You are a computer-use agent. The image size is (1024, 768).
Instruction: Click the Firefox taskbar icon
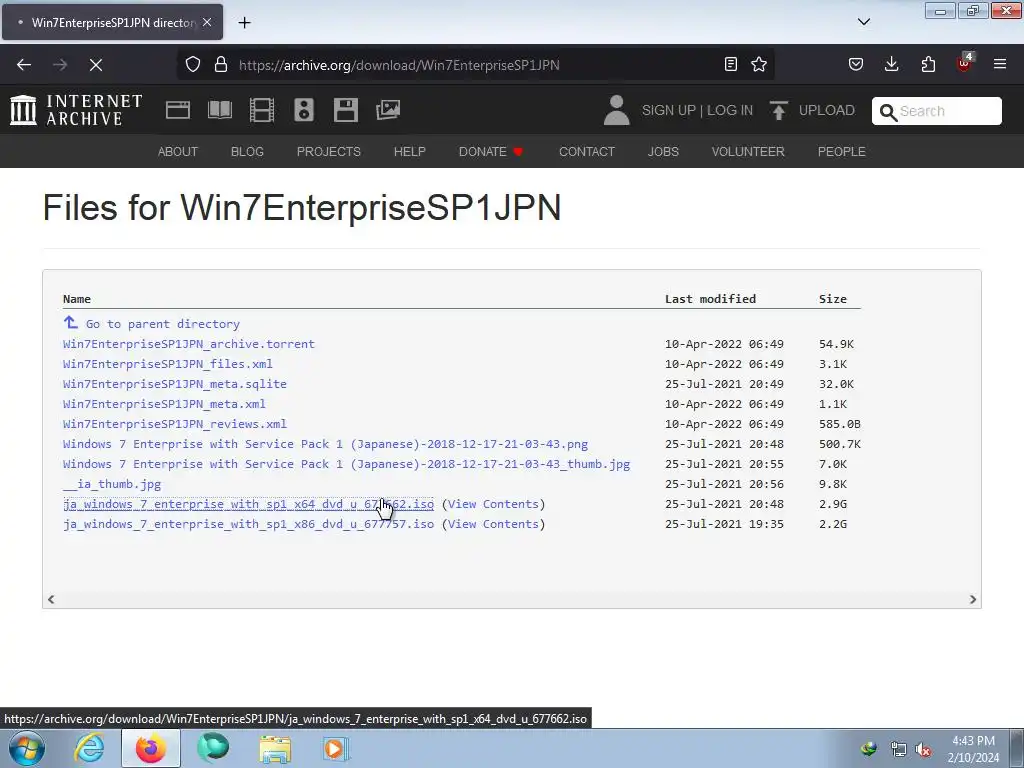151,748
